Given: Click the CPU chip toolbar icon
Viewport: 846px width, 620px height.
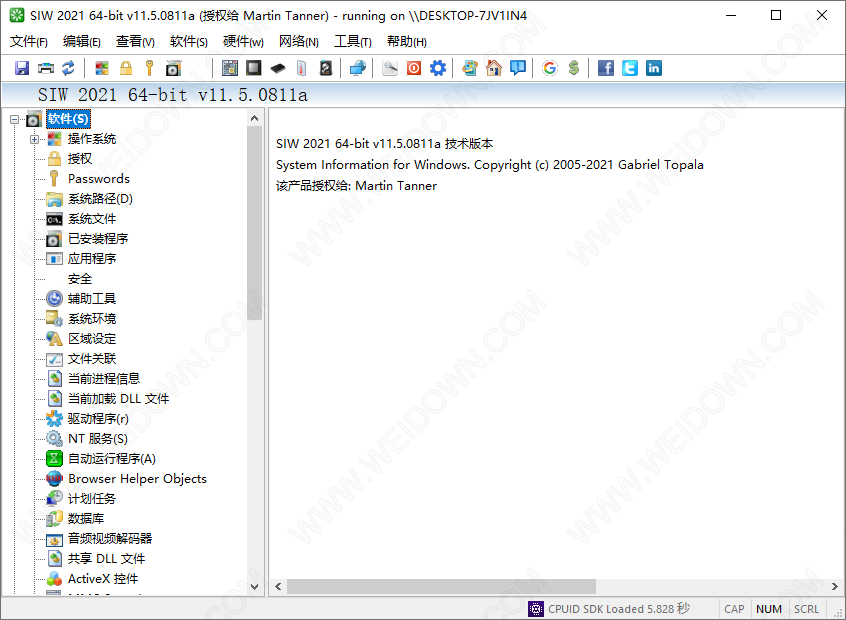Looking at the screenshot, I should point(254,68).
